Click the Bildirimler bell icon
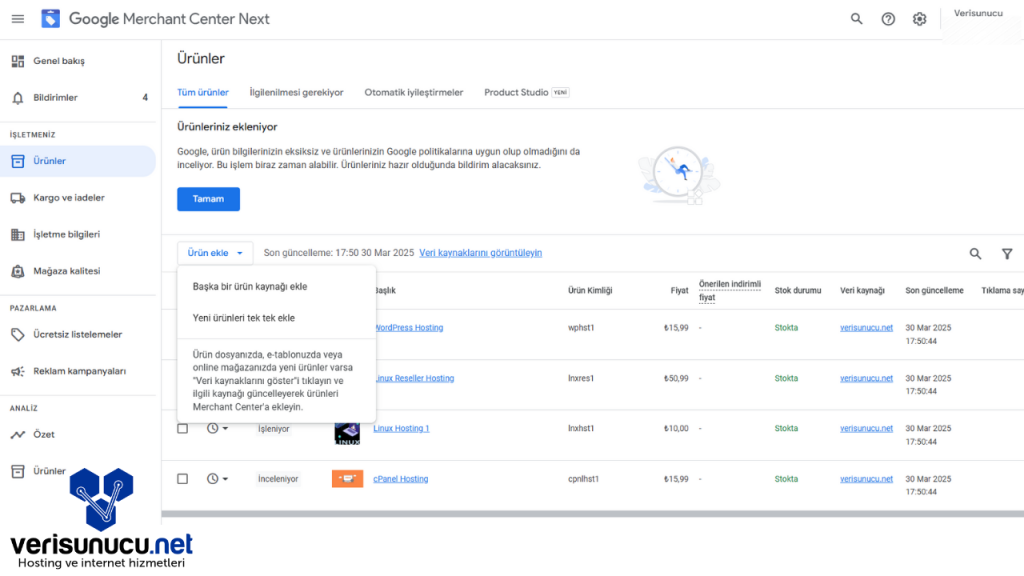The image size is (1024, 576). click(18, 98)
